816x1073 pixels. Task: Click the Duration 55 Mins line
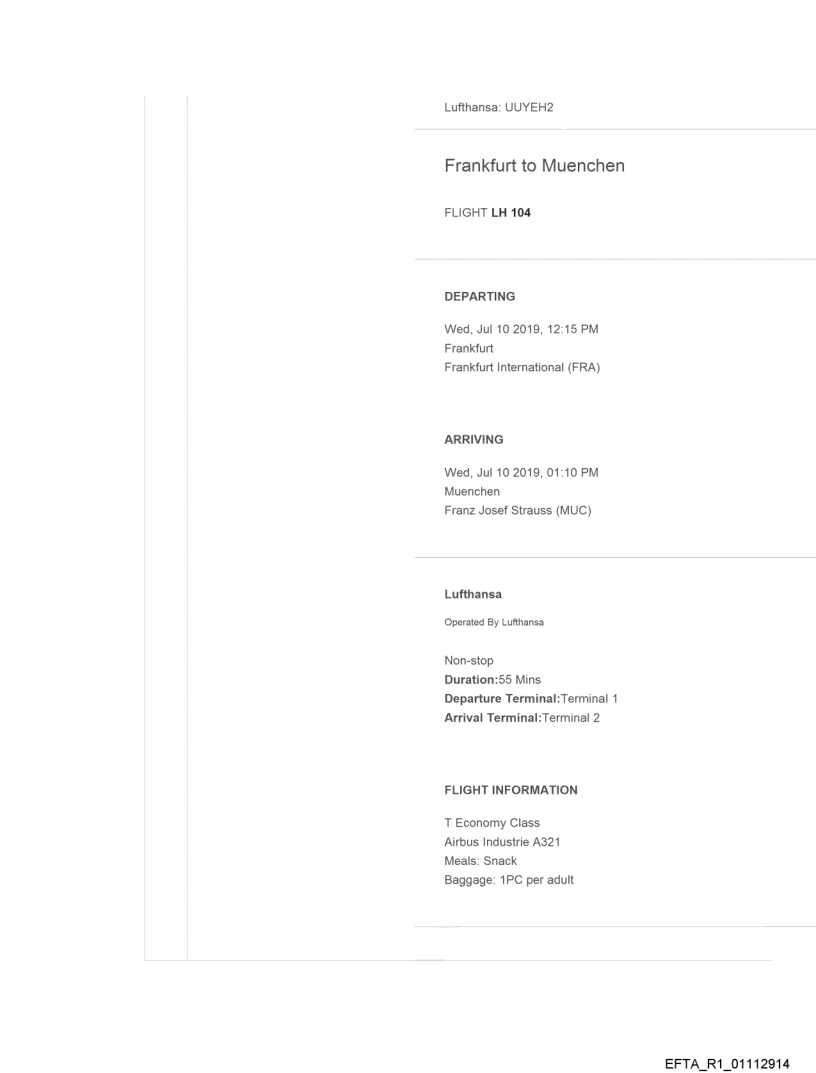[492, 679]
